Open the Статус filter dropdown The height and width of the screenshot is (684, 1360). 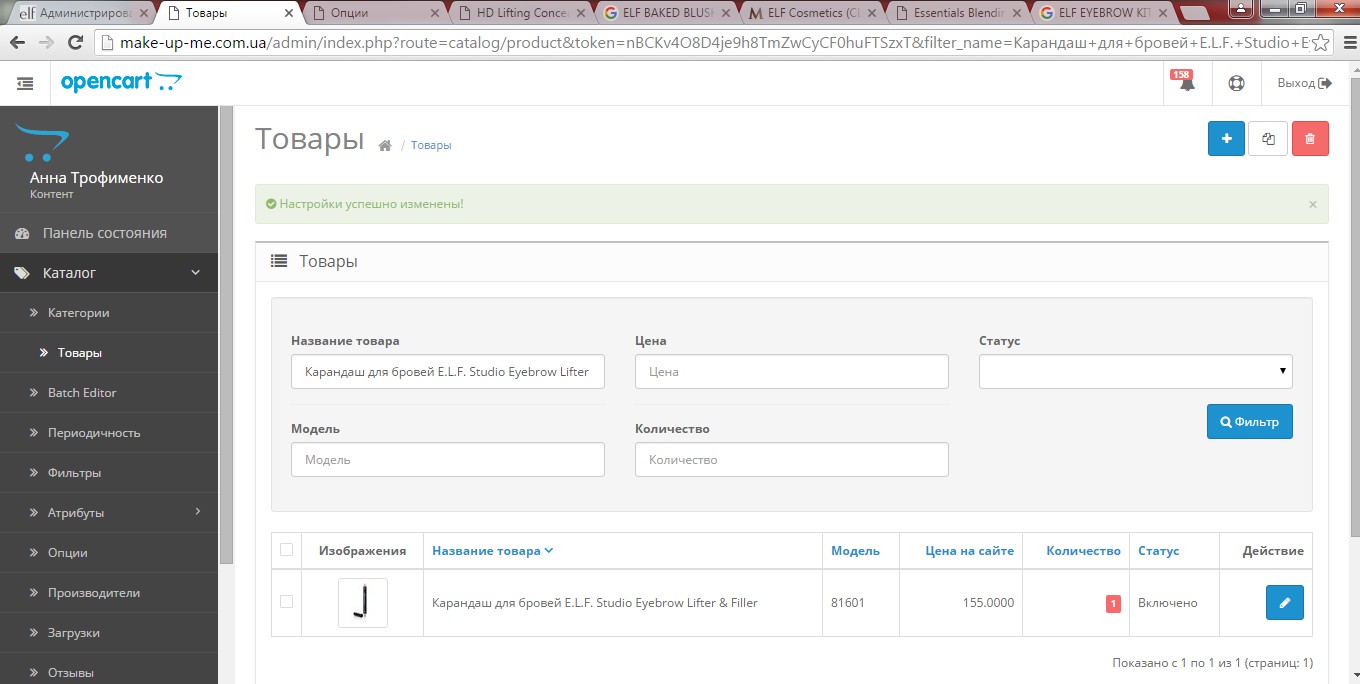point(1135,371)
